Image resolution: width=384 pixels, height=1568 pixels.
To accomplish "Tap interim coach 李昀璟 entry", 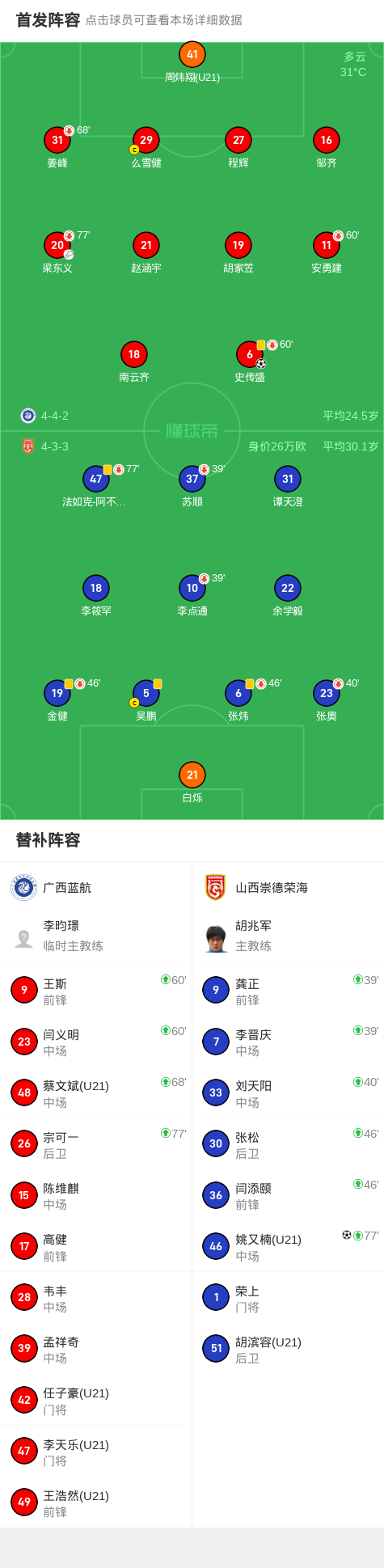I will tap(95, 936).
